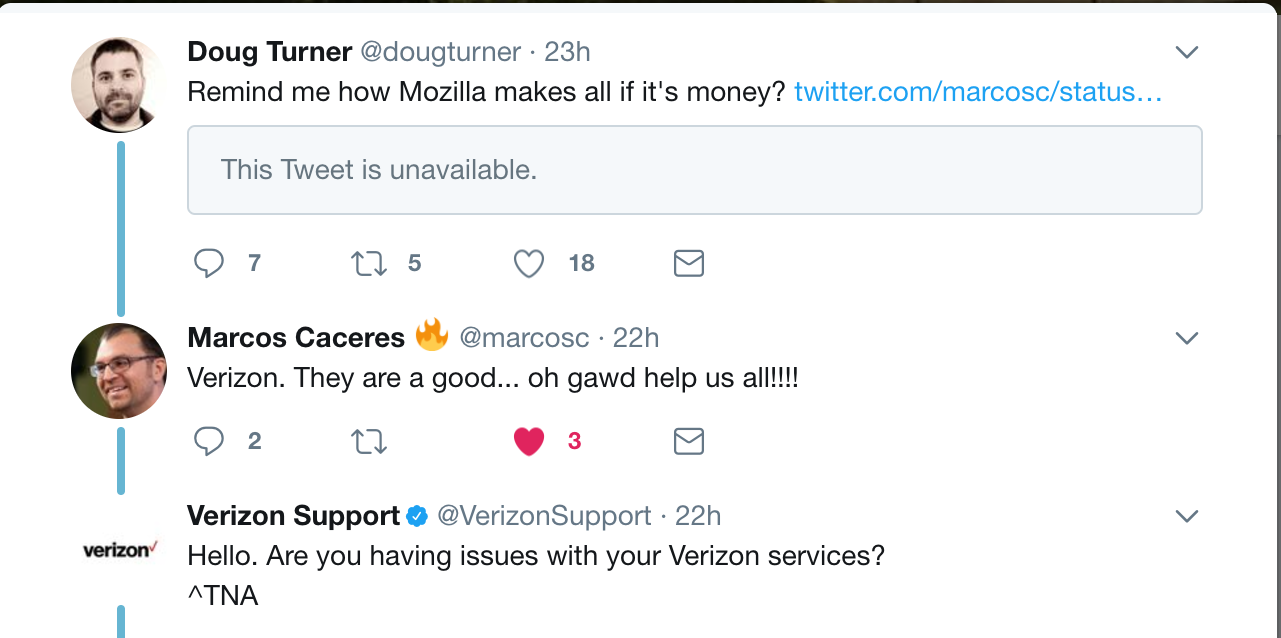Retweet Marcos Caceres' tweet

pyautogui.click(x=368, y=441)
